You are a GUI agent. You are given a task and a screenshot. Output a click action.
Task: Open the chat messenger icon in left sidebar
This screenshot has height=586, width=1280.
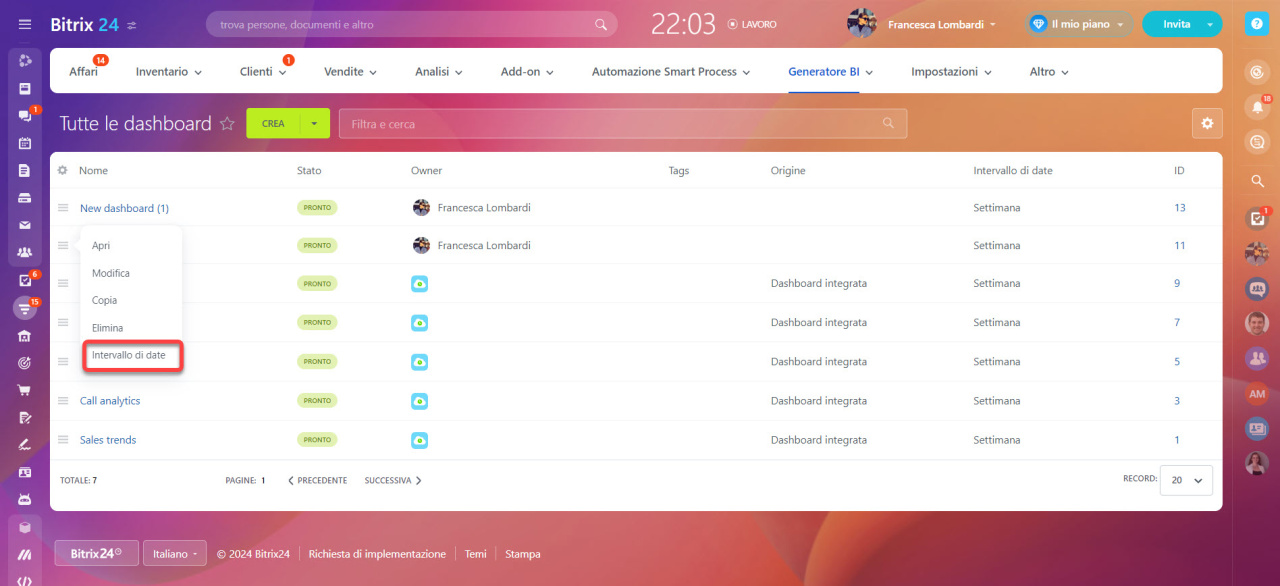click(x=25, y=115)
